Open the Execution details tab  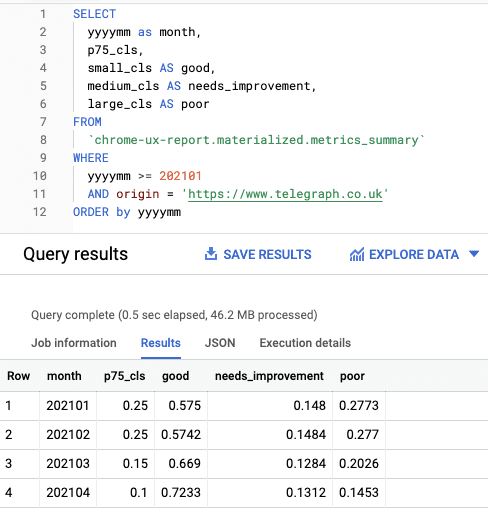pyautogui.click(x=305, y=343)
